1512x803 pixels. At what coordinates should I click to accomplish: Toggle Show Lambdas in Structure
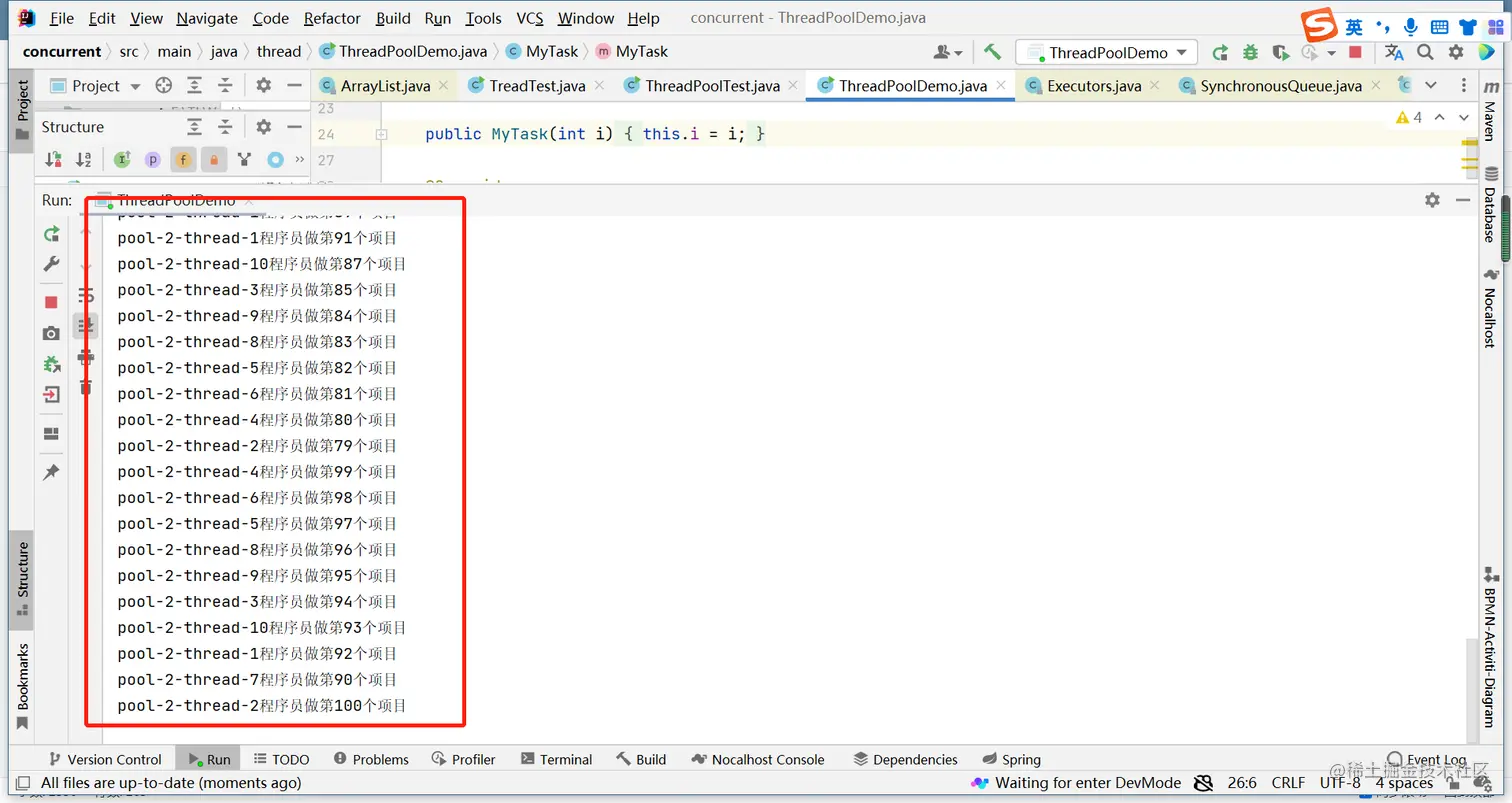tap(275, 159)
